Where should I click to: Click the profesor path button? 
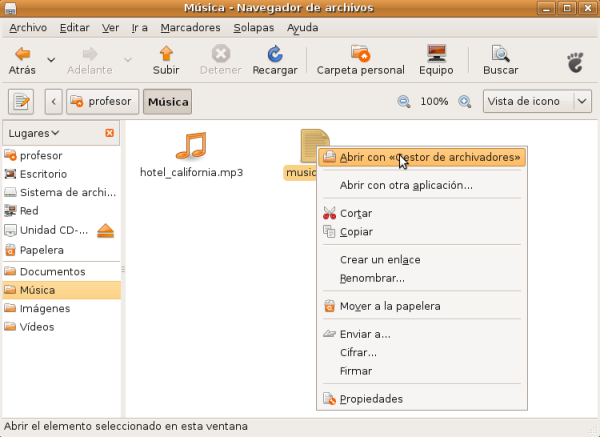[106, 101]
